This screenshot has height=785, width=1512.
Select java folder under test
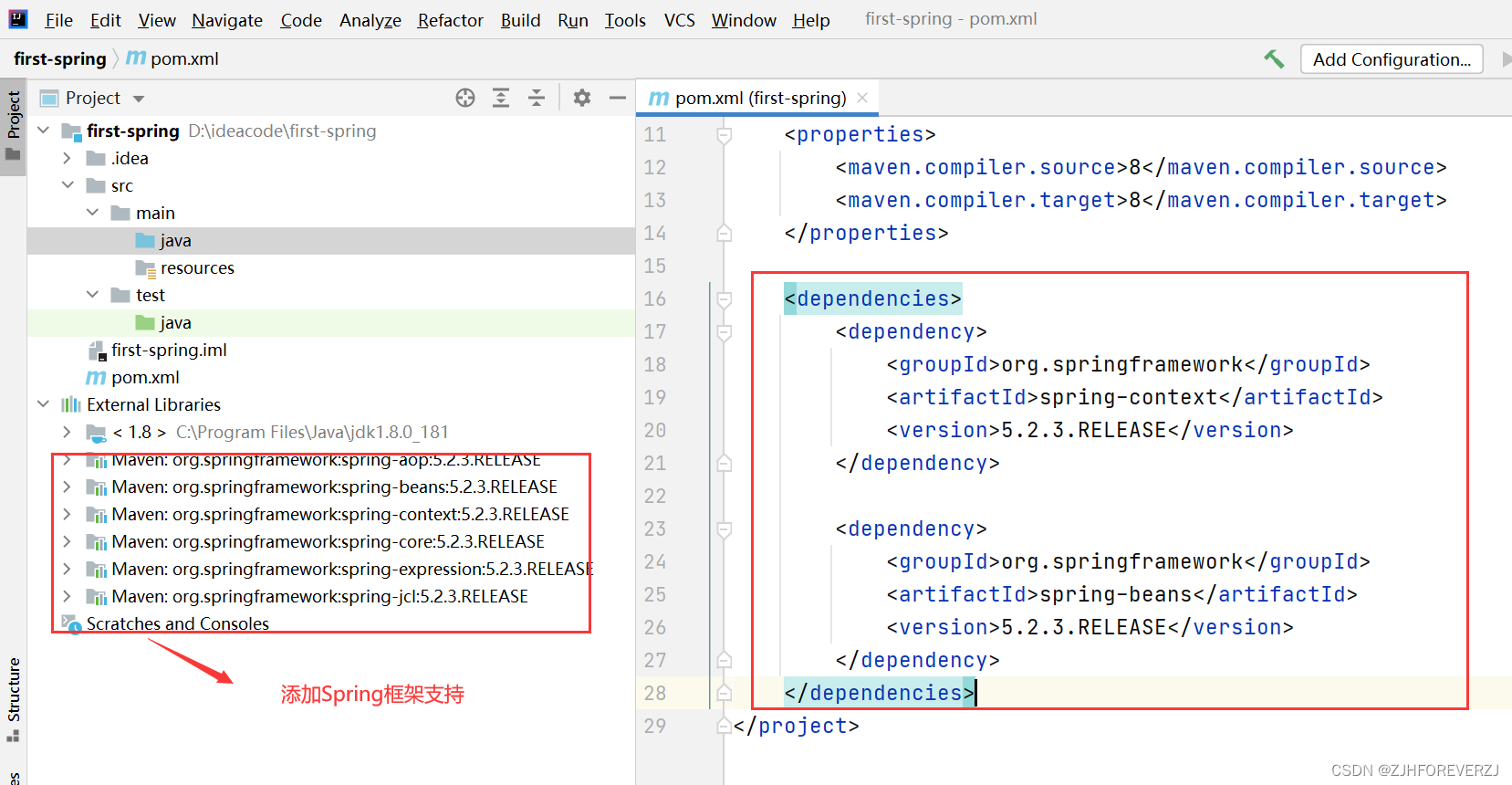click(175, 322)
